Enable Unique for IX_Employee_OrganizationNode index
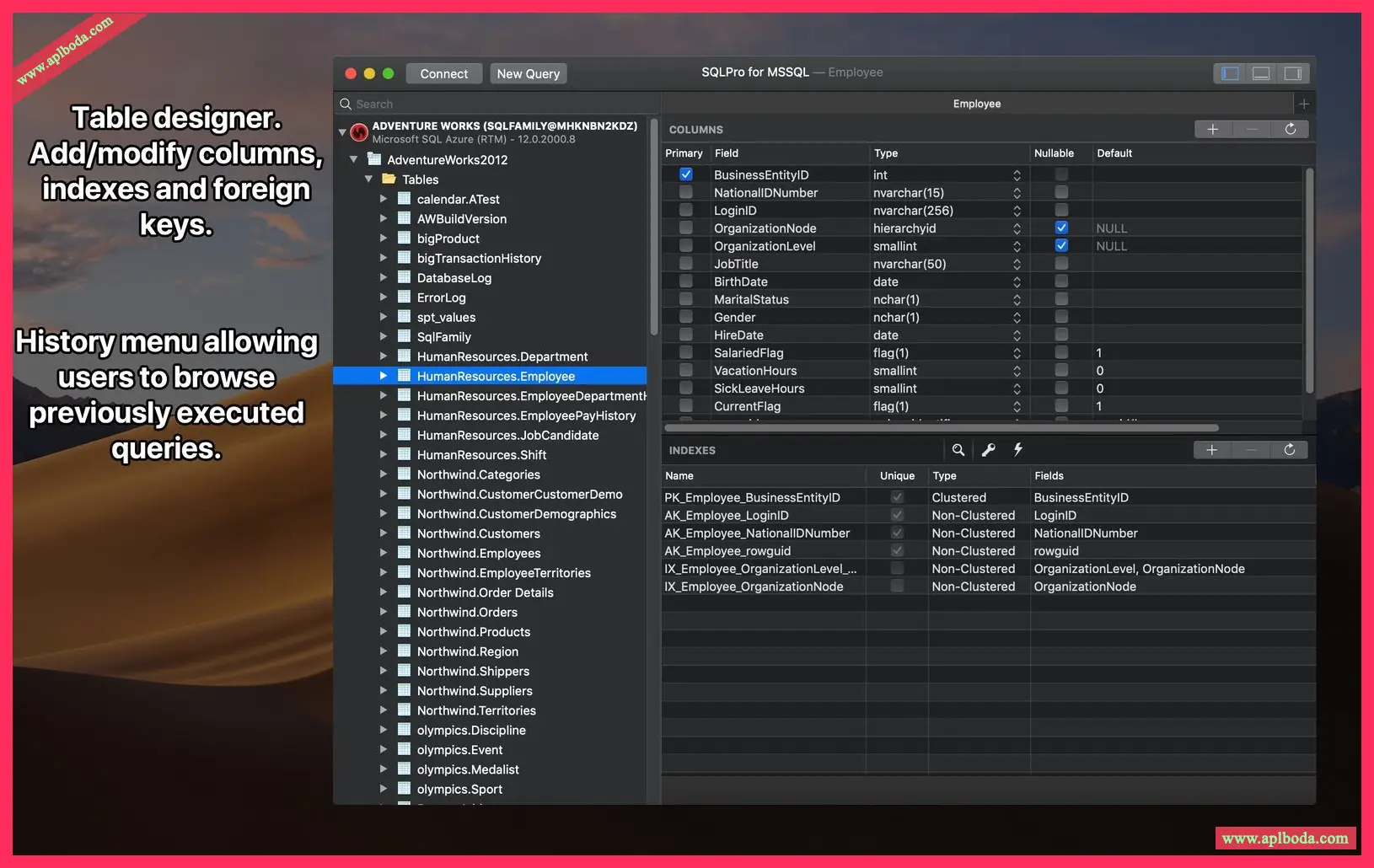 897,586
